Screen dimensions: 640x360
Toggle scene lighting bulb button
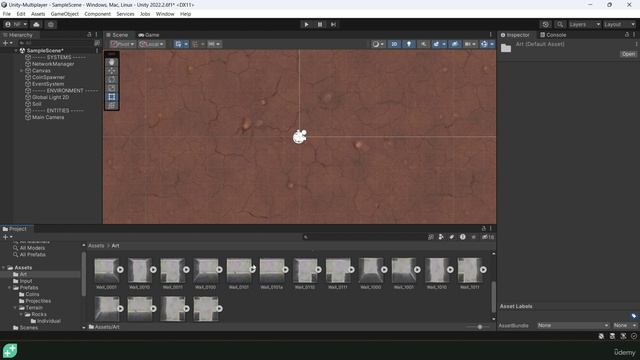point(409,44)
